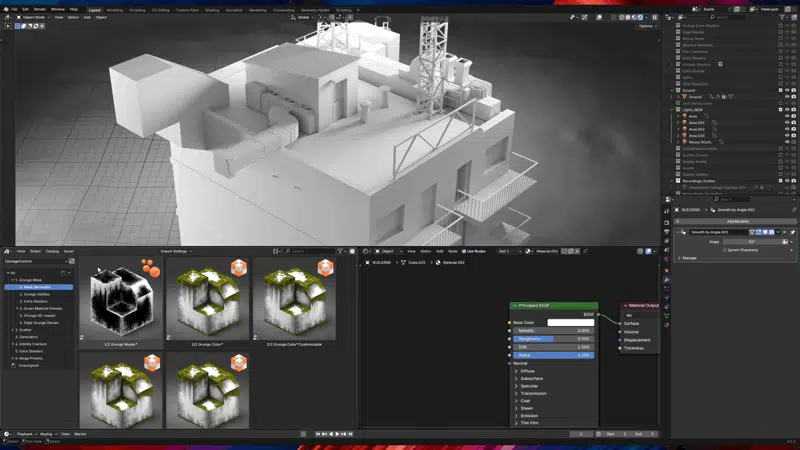This screenshot has width=800, height=450.
Task: Click the Add menu in 3D viewport header
Action: point(87,17)
